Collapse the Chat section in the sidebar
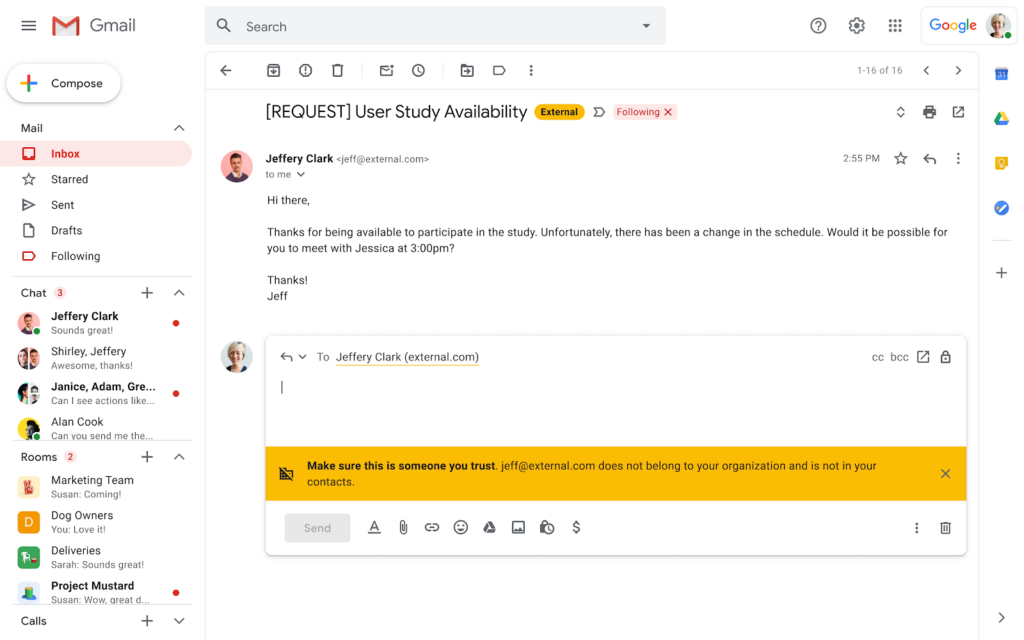This screenshot has height=640, width=1024. point(179,292)
